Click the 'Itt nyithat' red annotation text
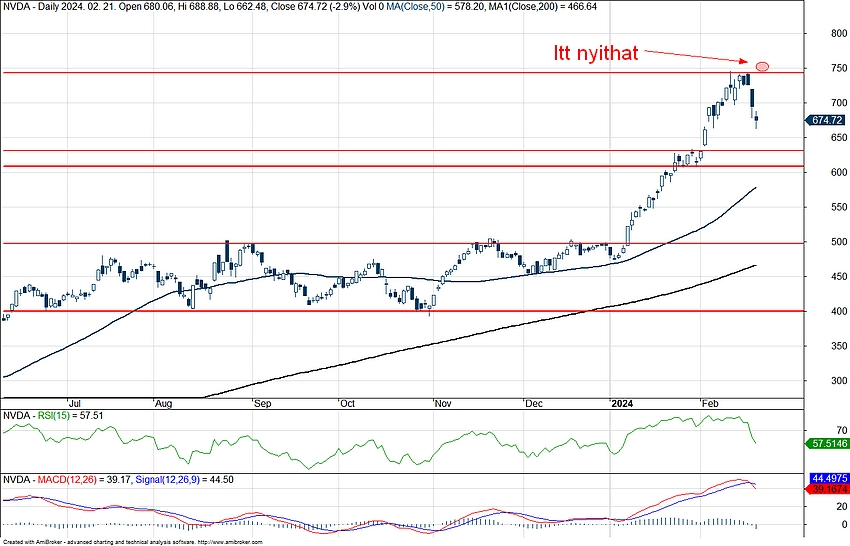Screen dimensions: 850x546 click(596, 53)
